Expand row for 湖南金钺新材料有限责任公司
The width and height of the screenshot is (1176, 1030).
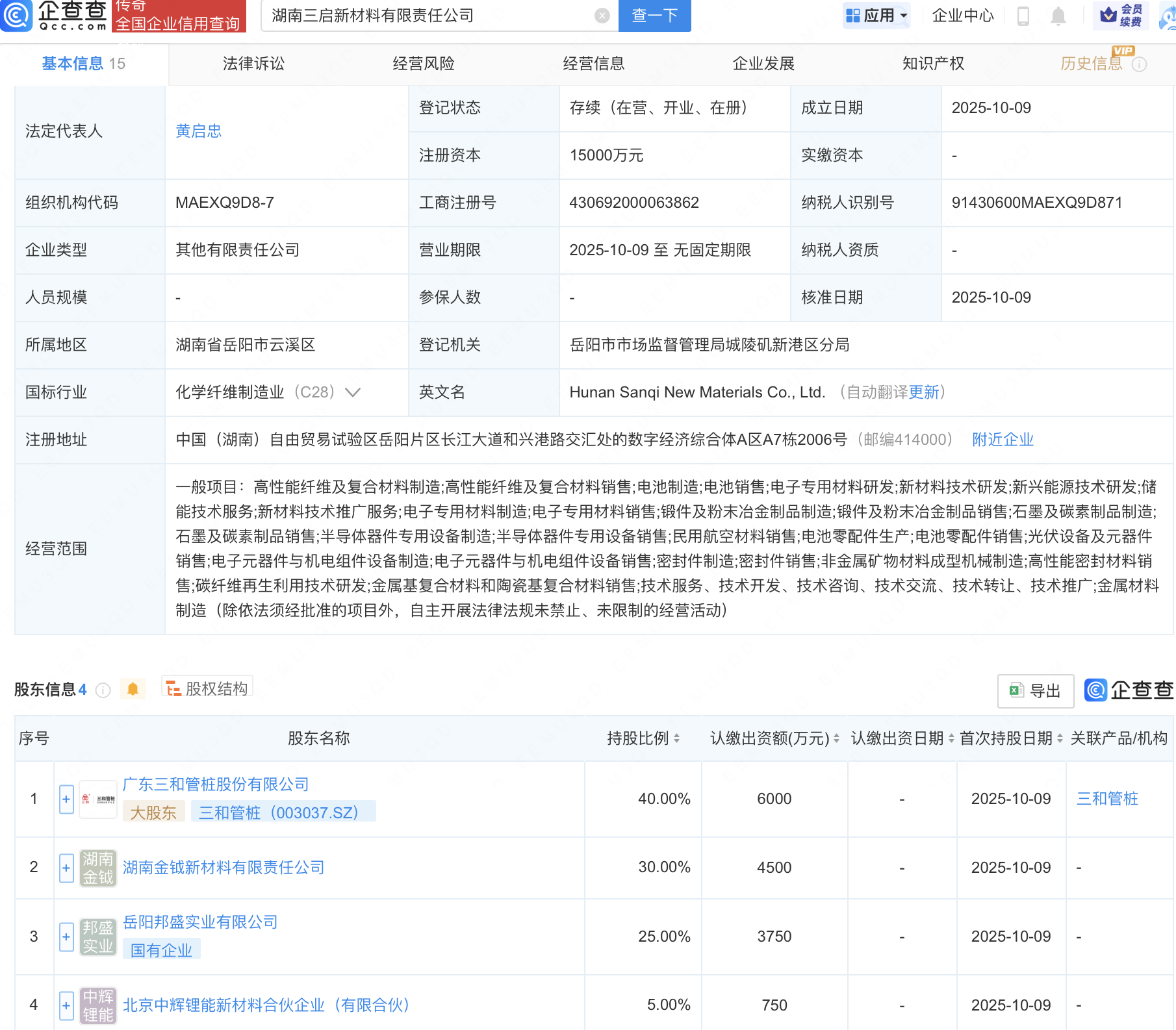click(66, 868)
